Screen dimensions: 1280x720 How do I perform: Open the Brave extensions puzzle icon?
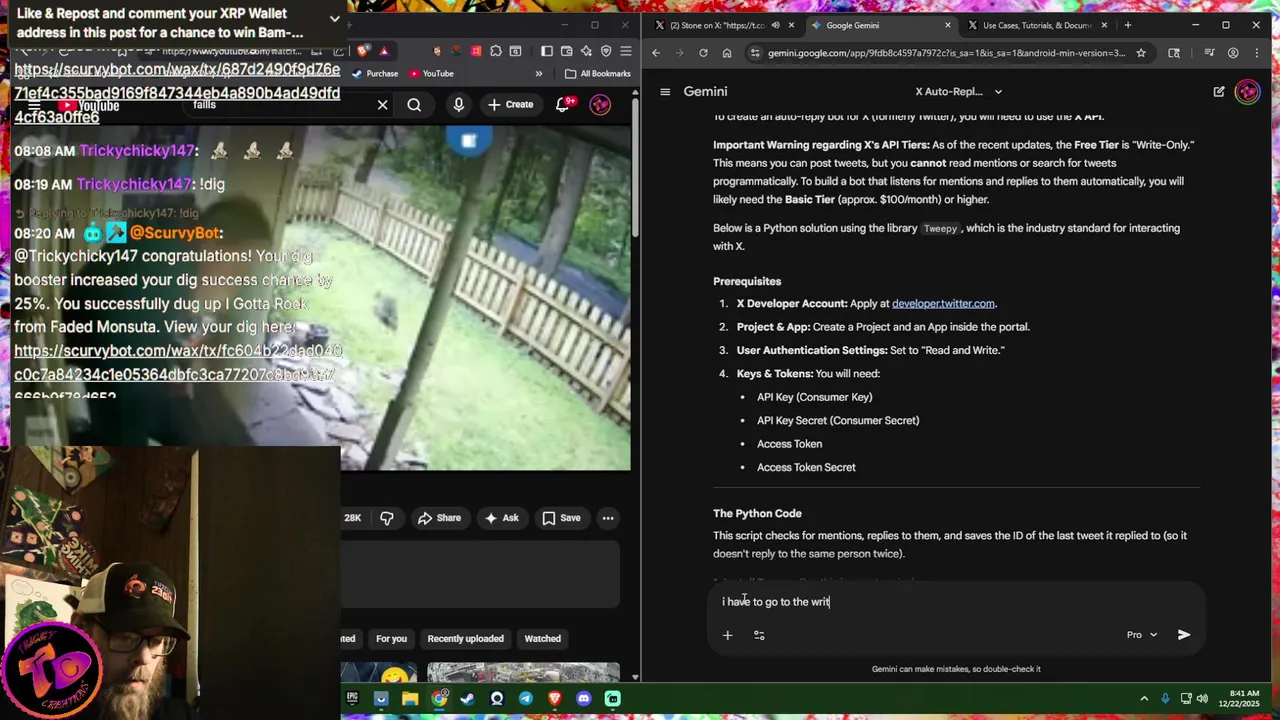click(x=495, y=51)
